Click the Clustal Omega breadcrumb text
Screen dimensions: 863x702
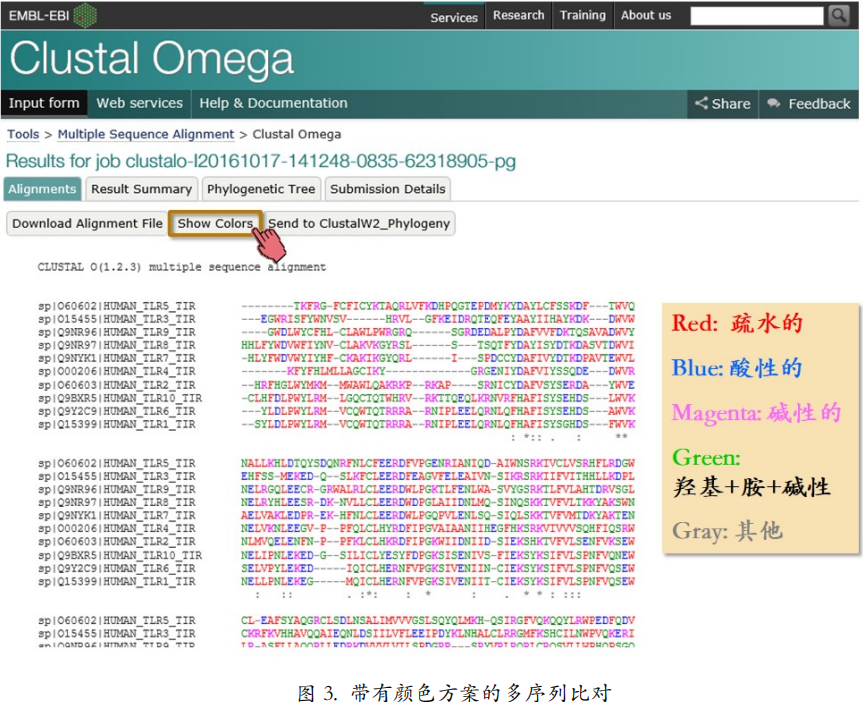(297, 134)
